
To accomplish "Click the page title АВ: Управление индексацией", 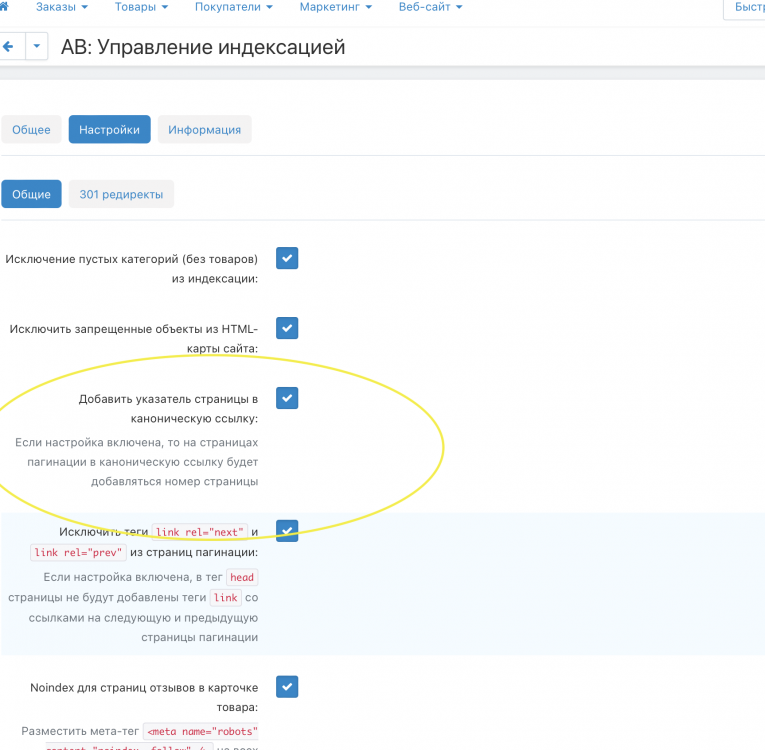I will coord(203,47).
